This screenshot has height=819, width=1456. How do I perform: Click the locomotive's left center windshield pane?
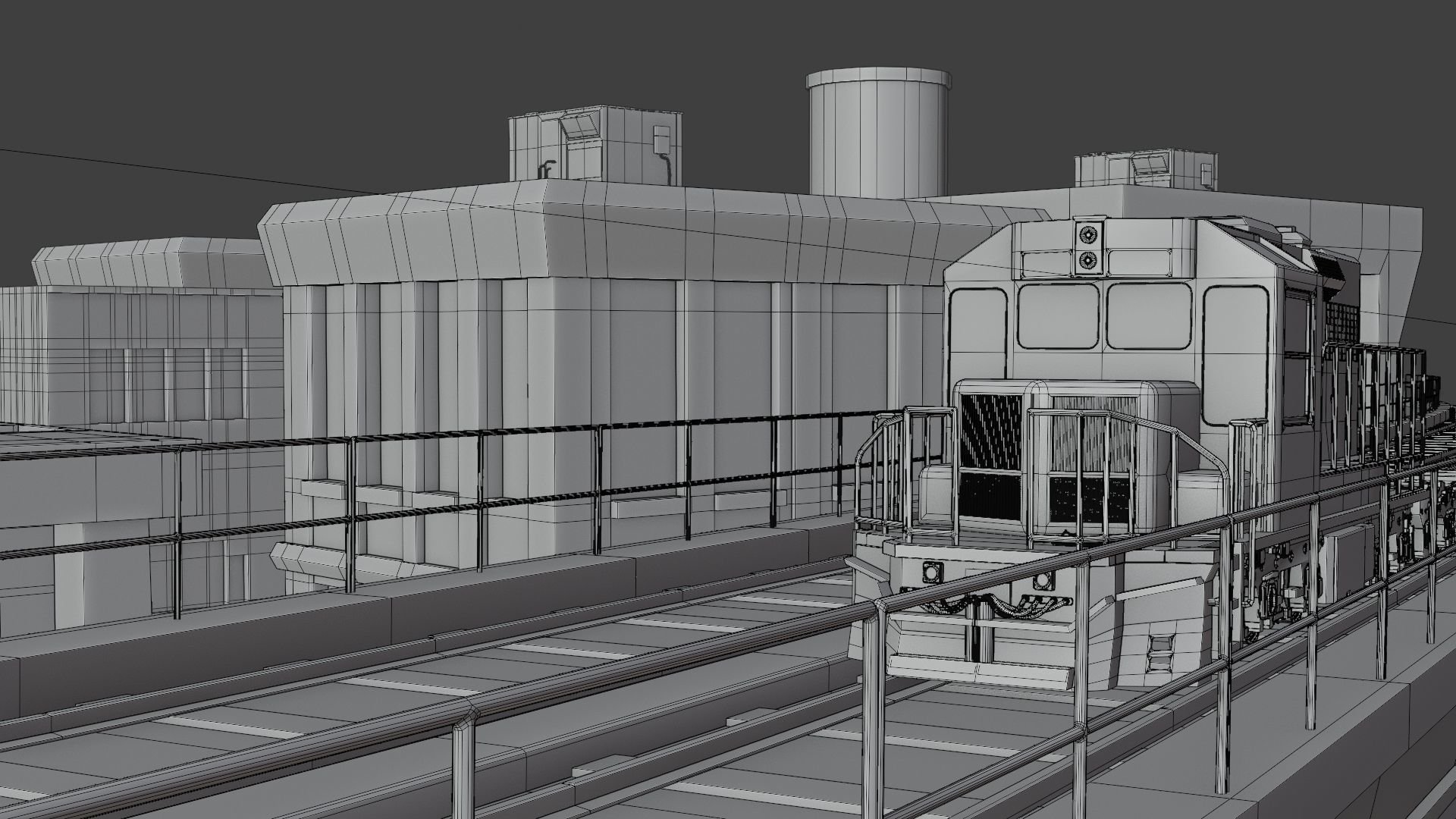point(1059,315)
